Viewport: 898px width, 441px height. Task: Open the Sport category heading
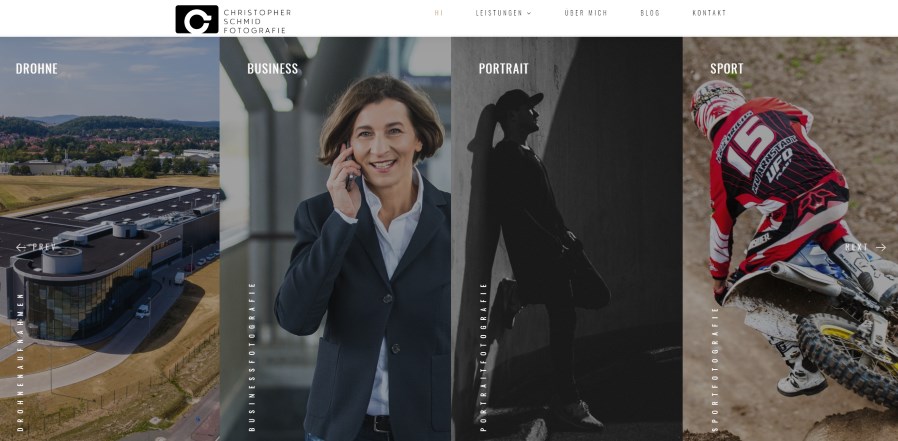[727, 69]
